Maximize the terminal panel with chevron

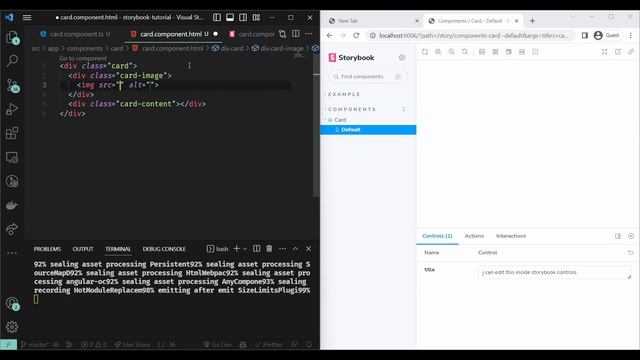(x=296, y=249)
